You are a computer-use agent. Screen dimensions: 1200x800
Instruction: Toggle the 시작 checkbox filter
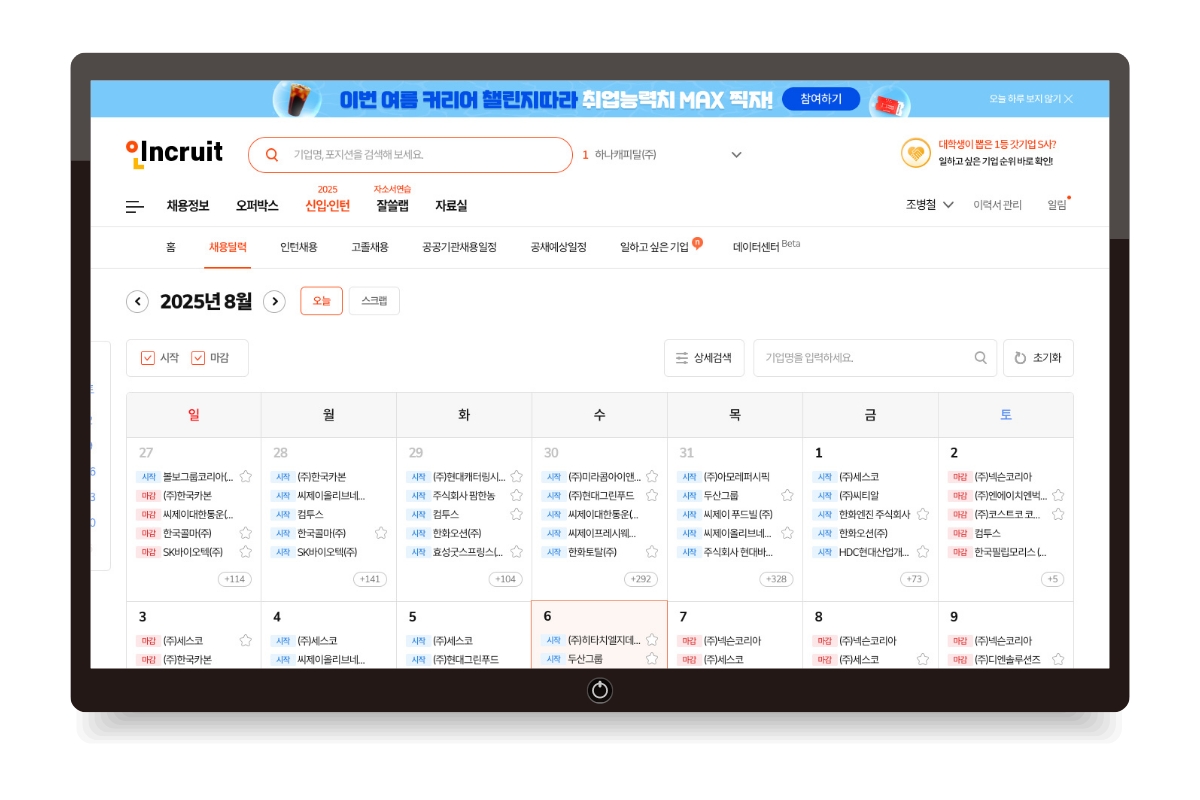(148, 358)
